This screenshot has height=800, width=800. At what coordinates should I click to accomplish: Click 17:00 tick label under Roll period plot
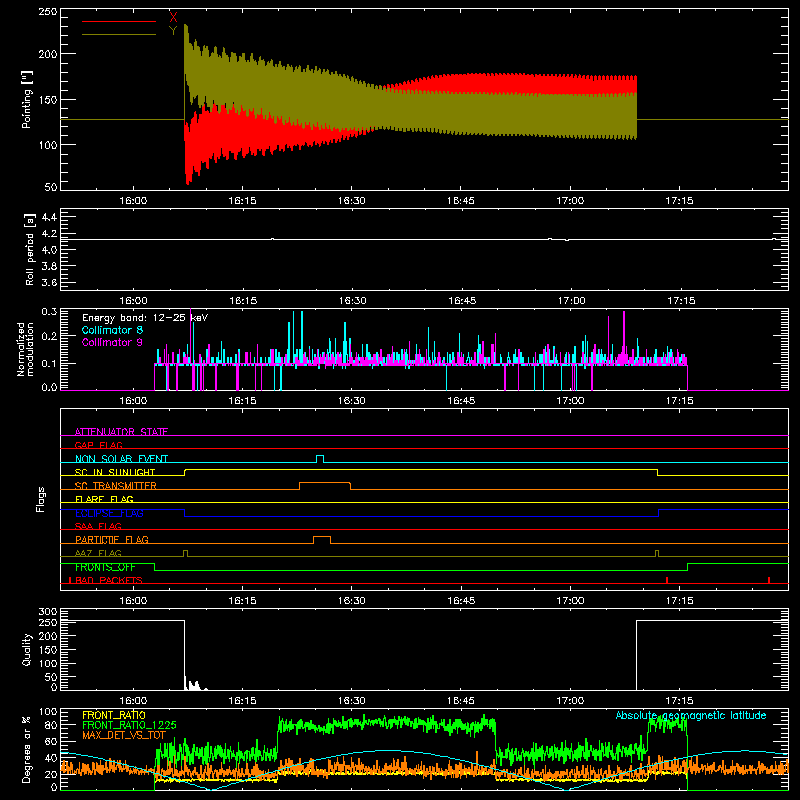tap(571, 301)
